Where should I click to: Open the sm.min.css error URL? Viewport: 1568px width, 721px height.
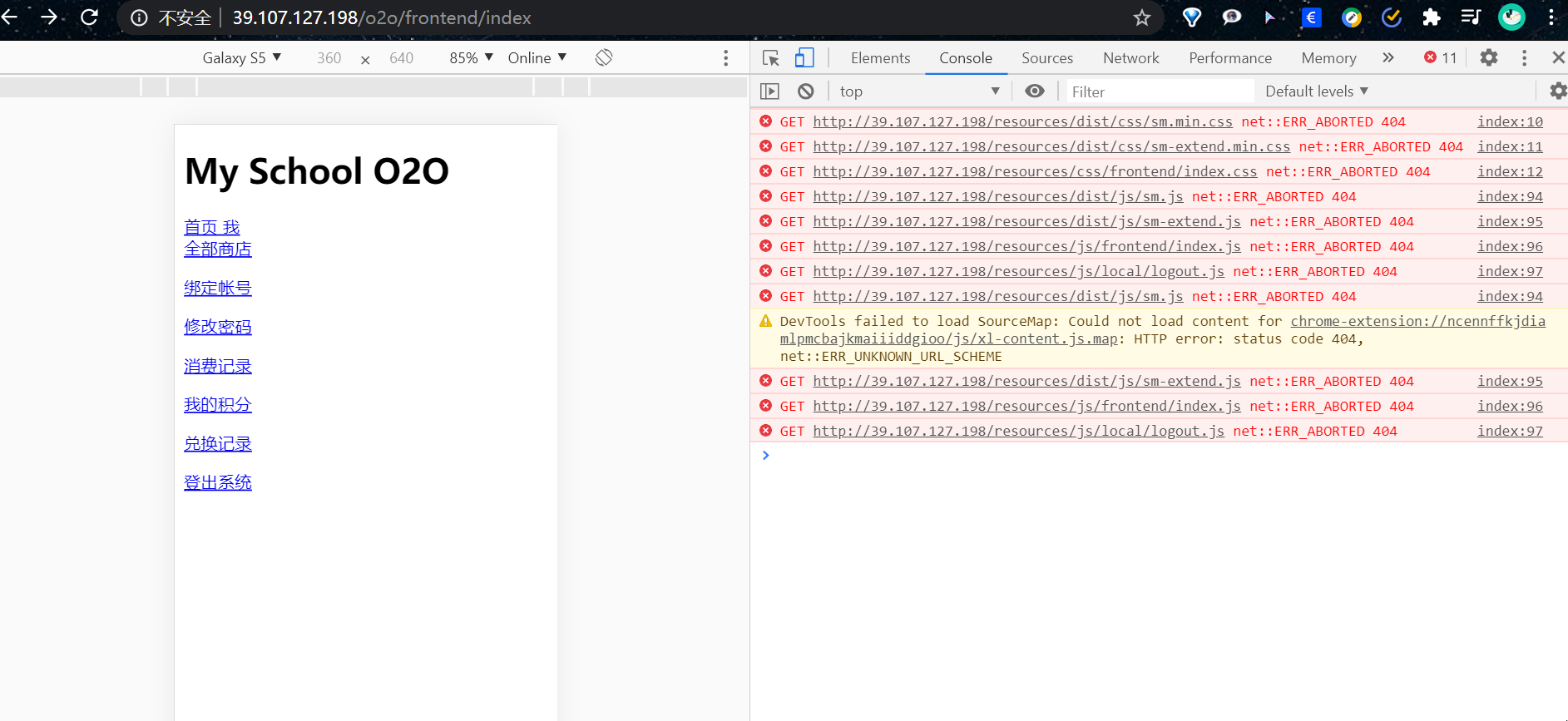(1022, 121)
